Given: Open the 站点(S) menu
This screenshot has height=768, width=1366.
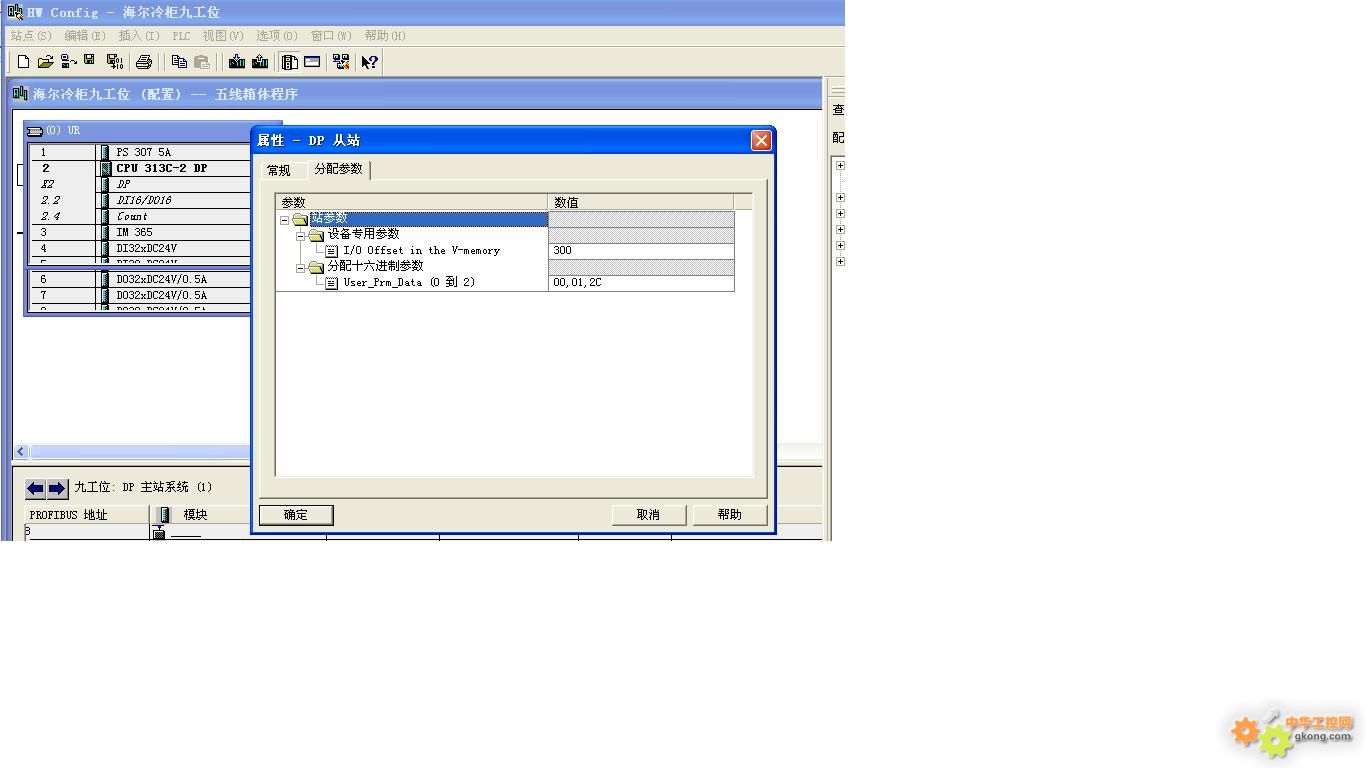Looking at the screenshot, I should [x=31, y=35].
